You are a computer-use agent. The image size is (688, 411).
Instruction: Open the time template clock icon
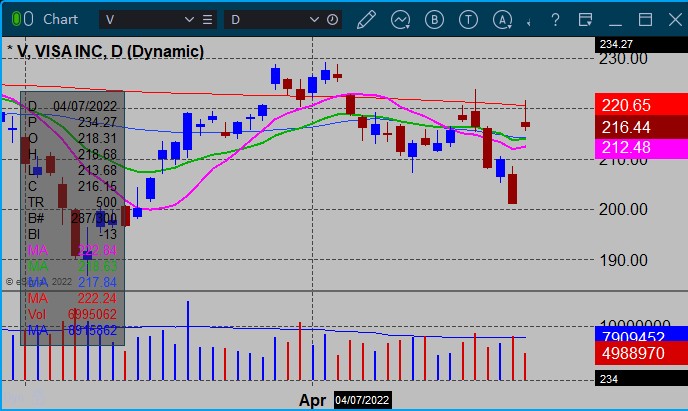pyautogui.click(x=333, y=20)
